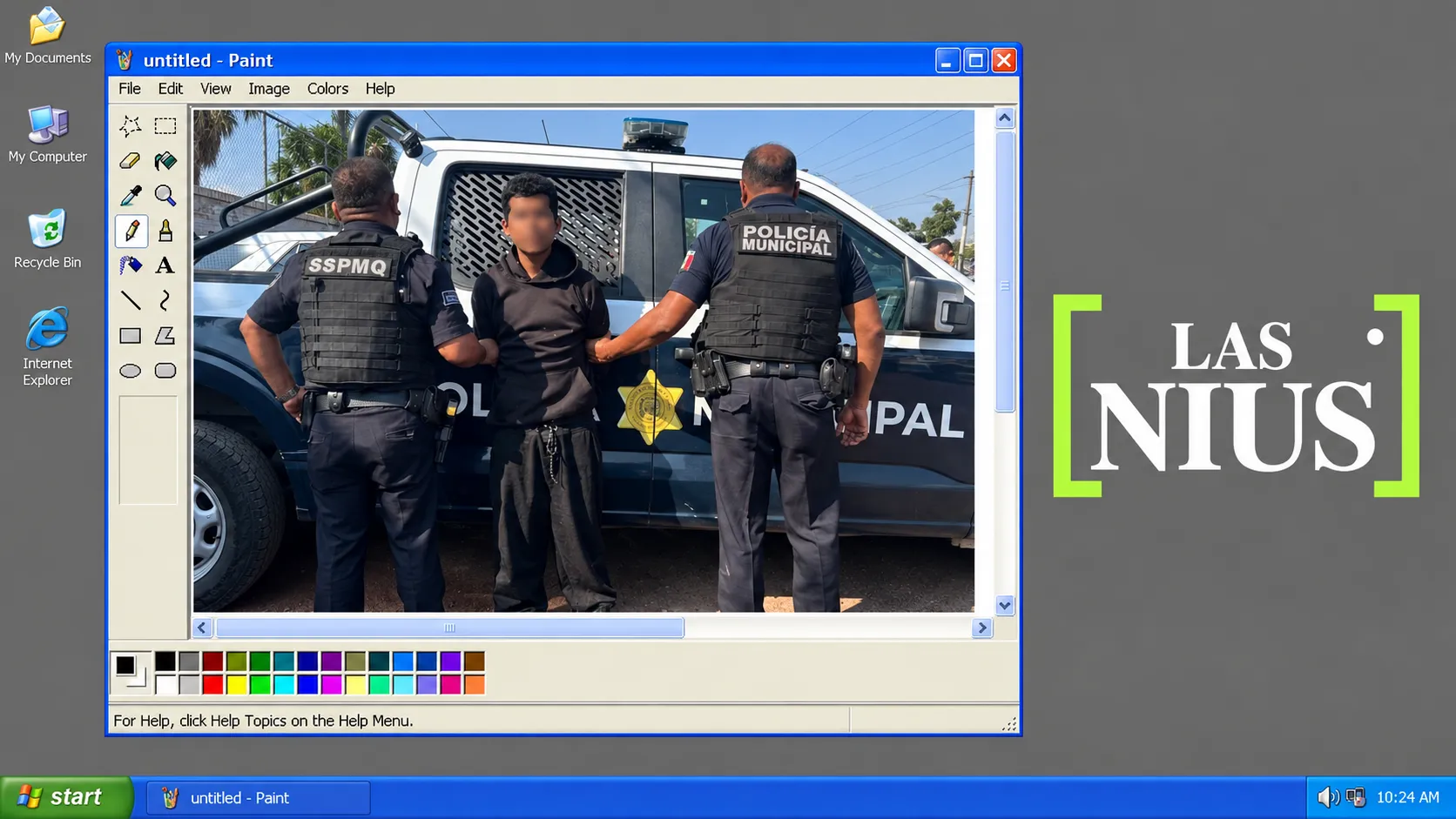This screenshot has width=1456, height=819.
Task: Select the Recycle Bin desktop icon
Action: click(48, 239)
